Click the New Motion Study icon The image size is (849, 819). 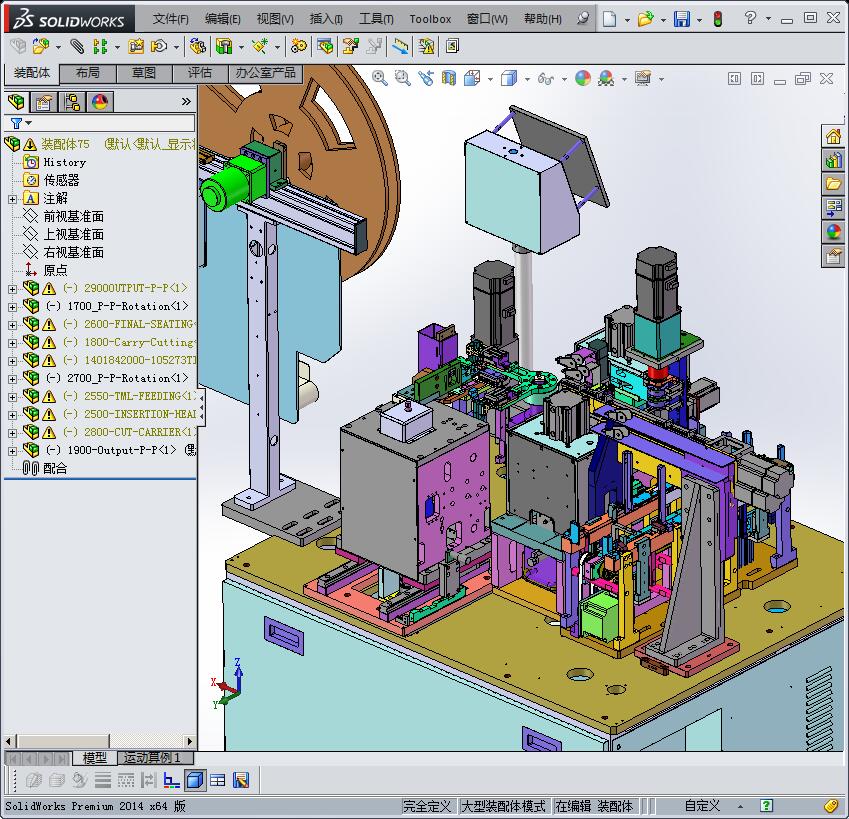[x=298, y=47]
